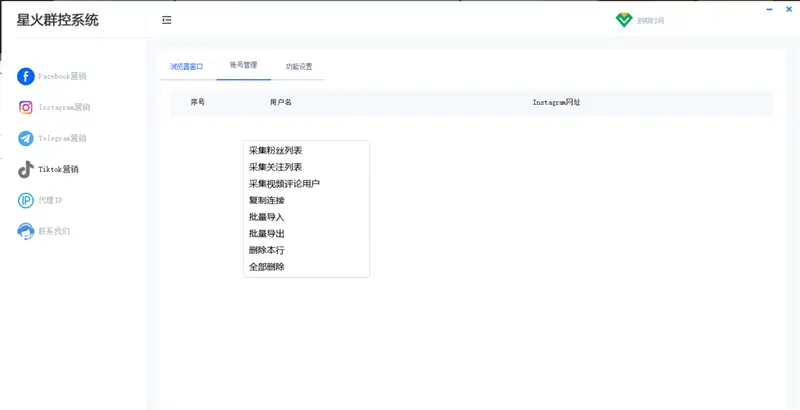Open the Facebook营销 sidebar label
The width and height of the screenshot is (800, 410).
click(x=62, y=76)
